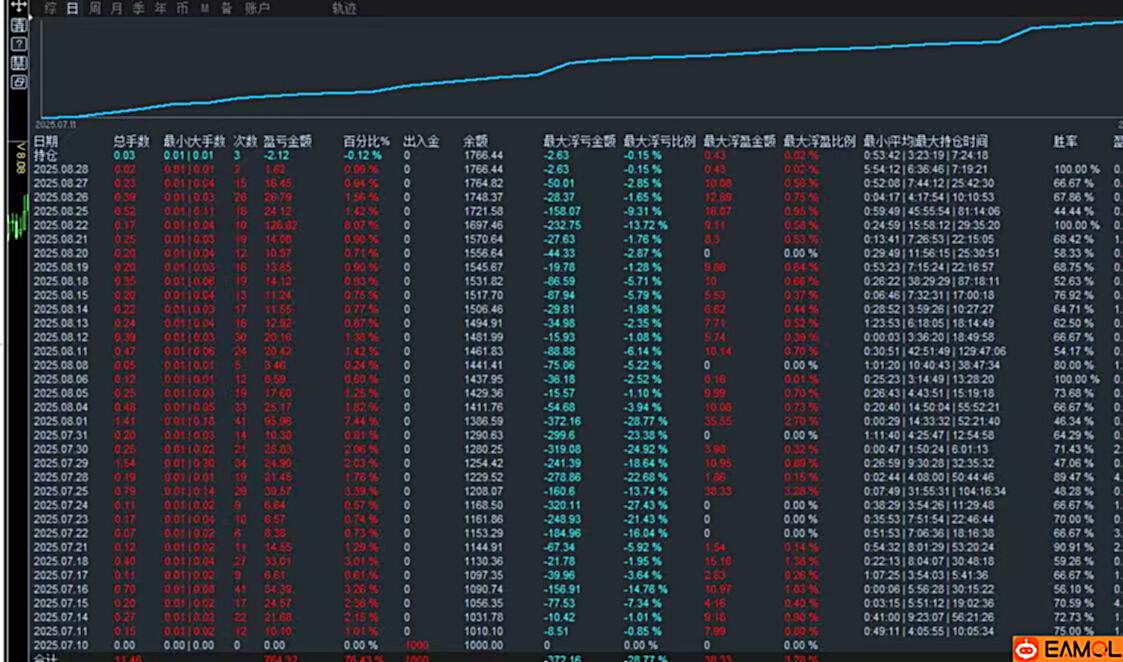Select the 持仓 open positions row label
The height and width of the screenshot is (662, 1123).
(46, 155)
